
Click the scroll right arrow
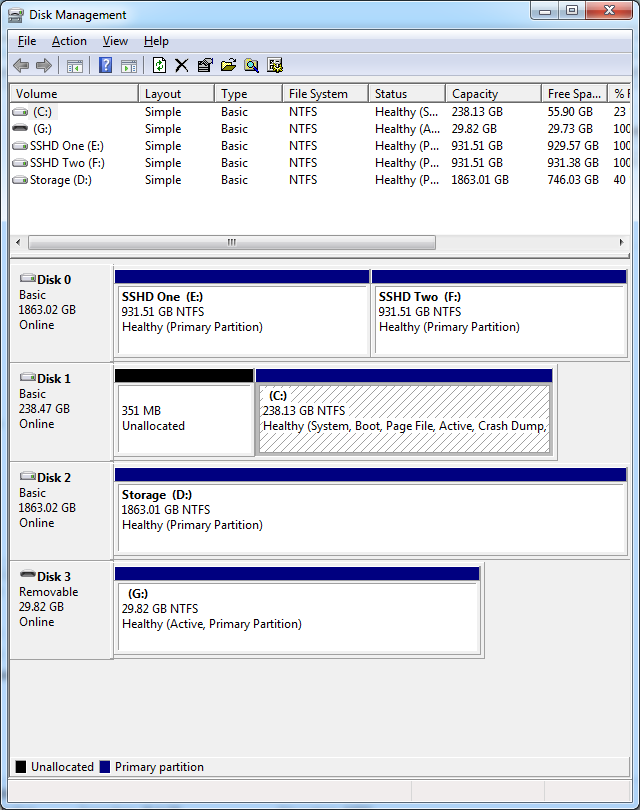pos(621,242)
